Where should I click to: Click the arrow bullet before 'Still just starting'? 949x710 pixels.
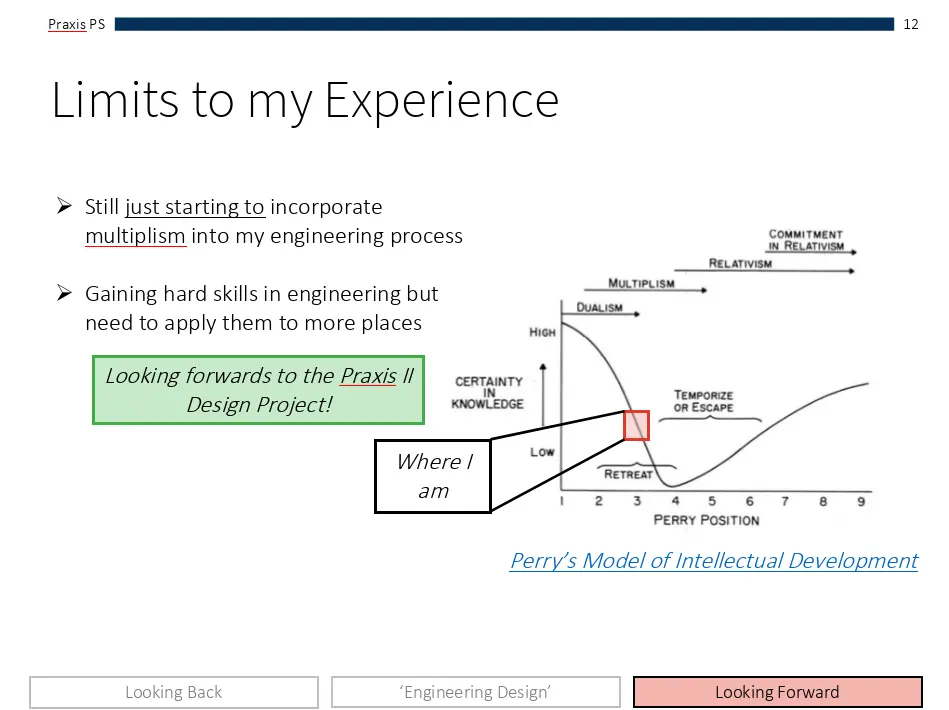pos(64,207)
